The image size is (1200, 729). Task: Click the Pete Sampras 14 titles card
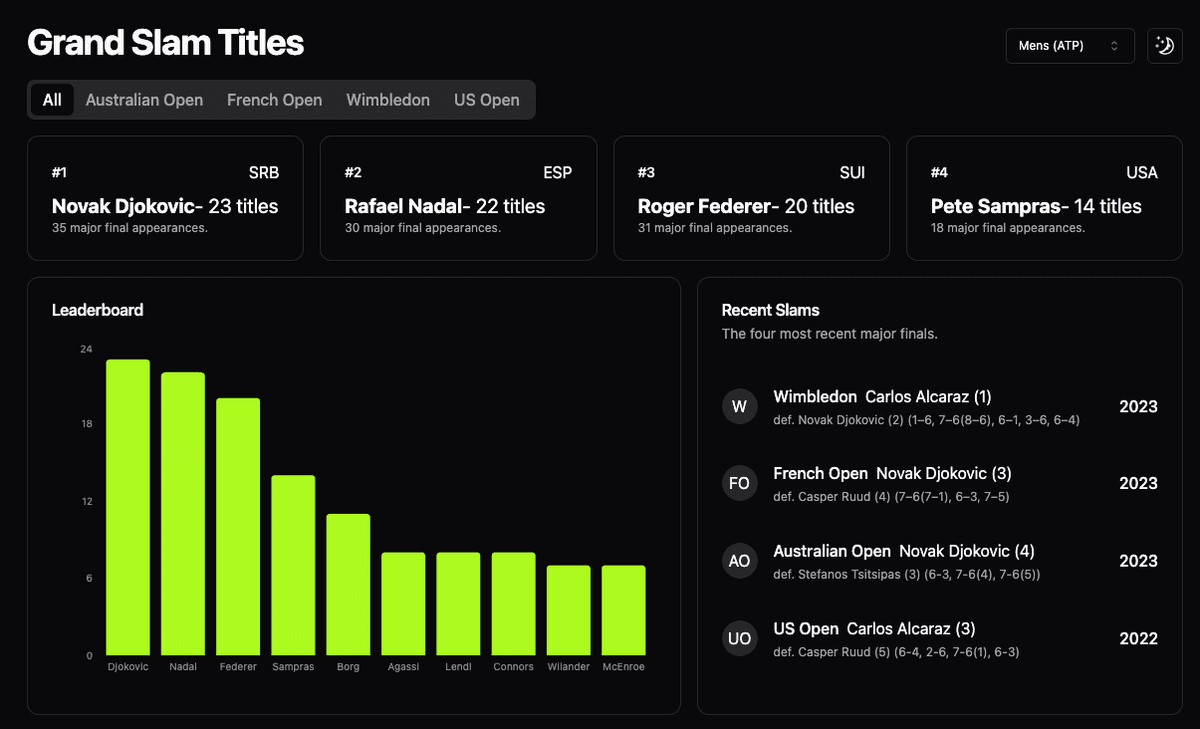(1044, 198)
